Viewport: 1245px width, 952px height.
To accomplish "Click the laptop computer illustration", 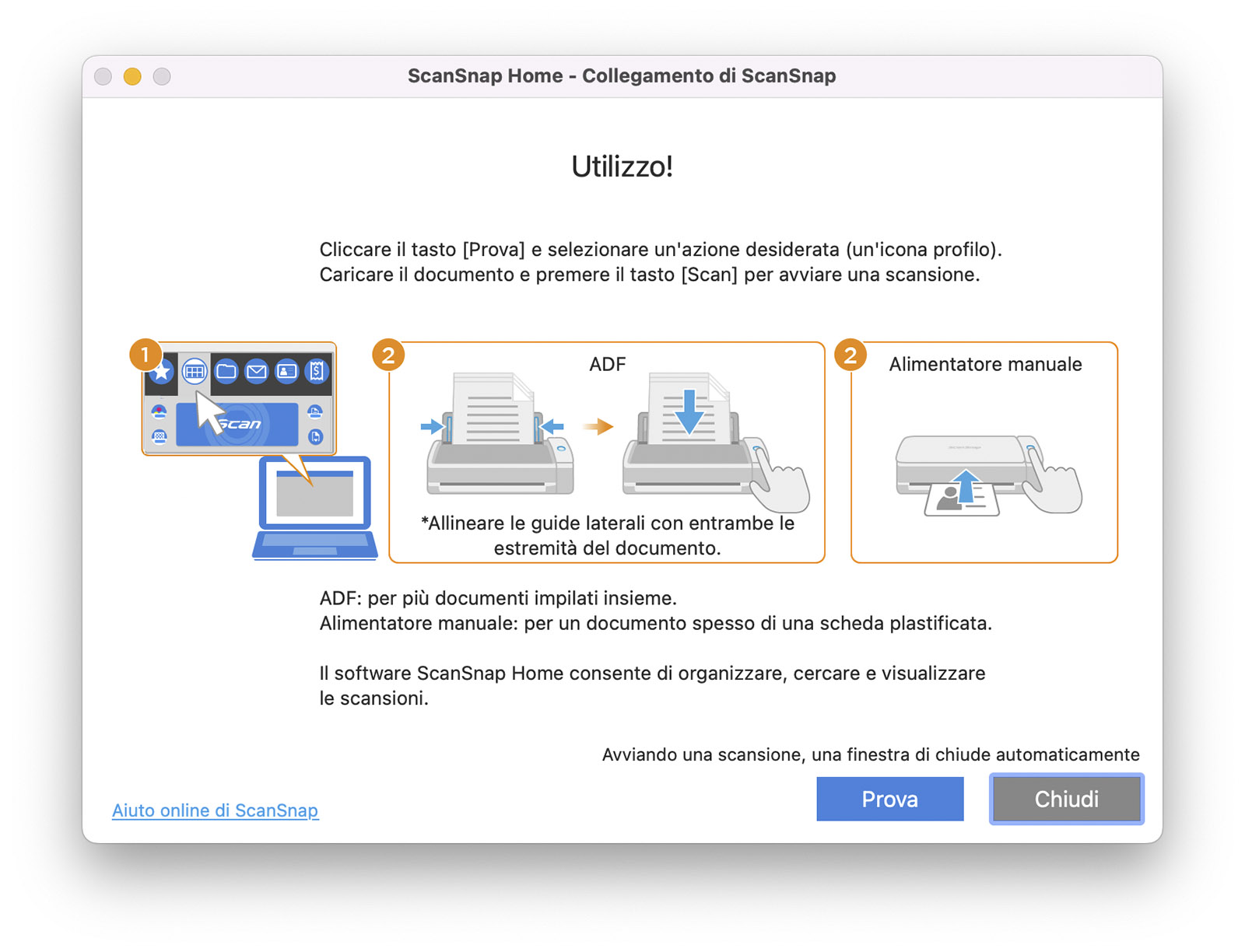I will coord(315,508).
